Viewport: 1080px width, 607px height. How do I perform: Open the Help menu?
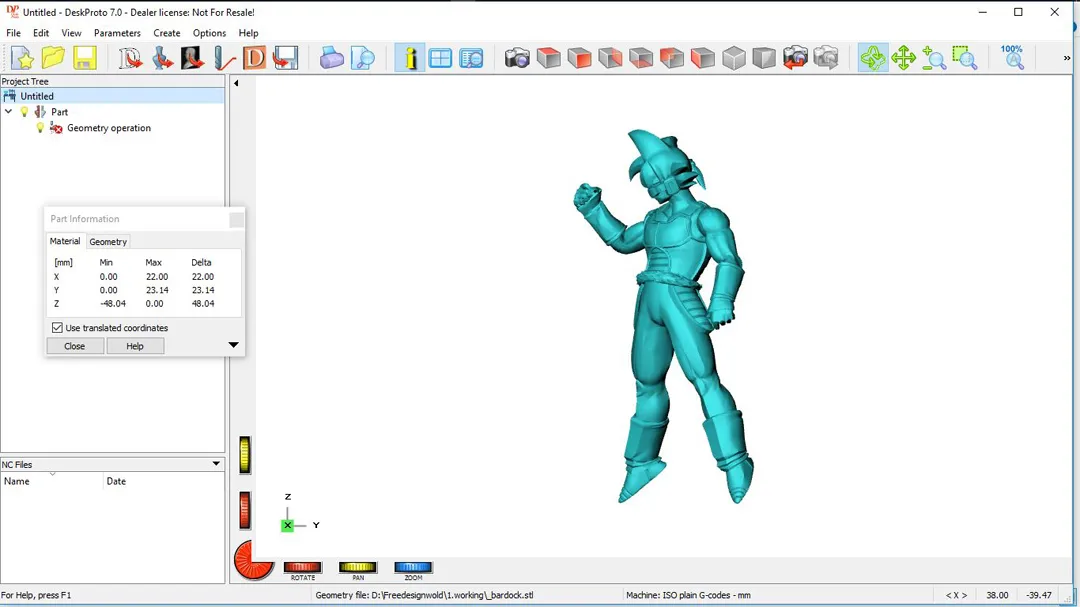click(248, 33)
